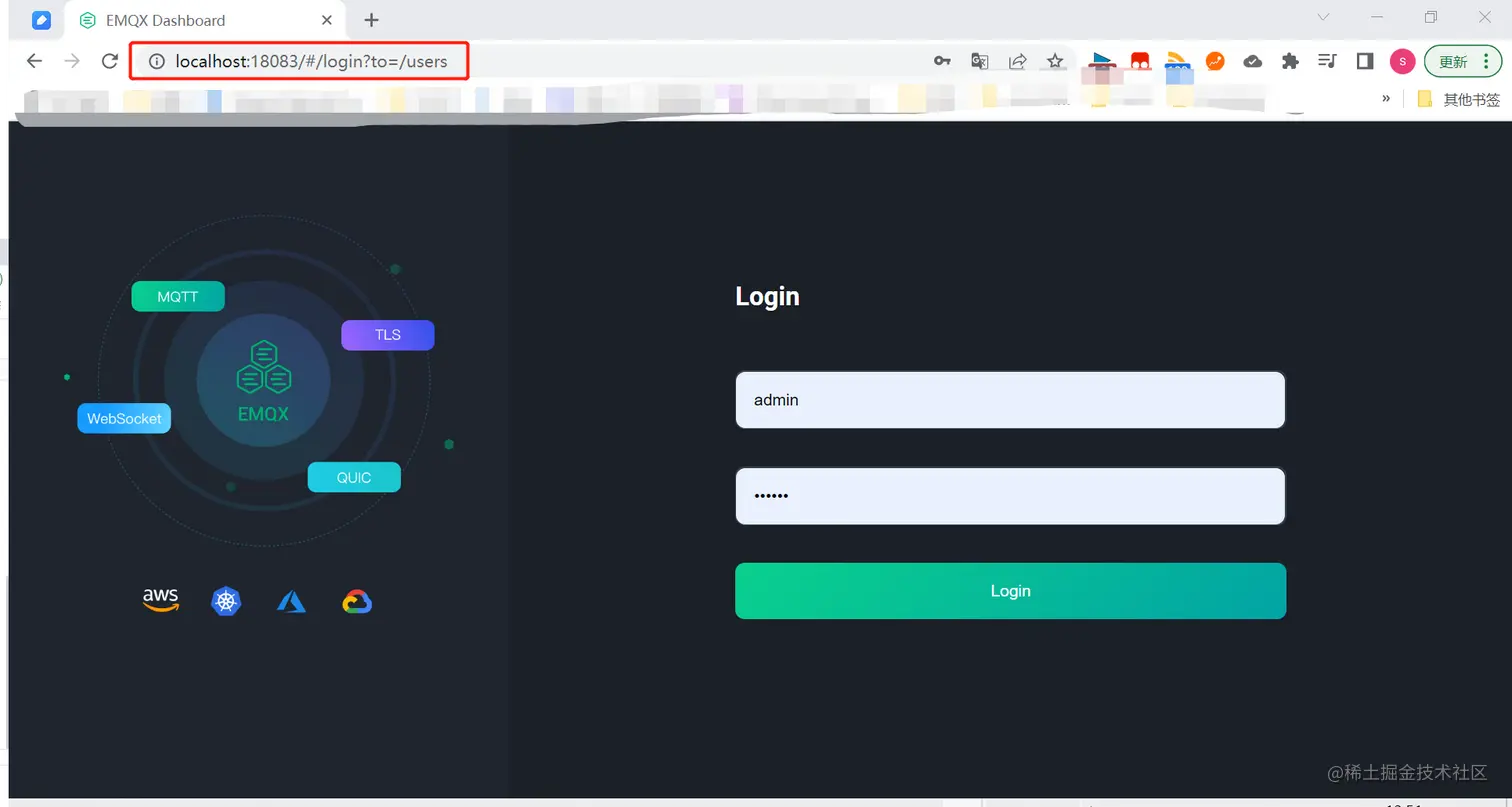The width and height of the screenshot is (1512, 807).
Task: Bookmark this page with the star icon
Action: (x=1055, y=61)
